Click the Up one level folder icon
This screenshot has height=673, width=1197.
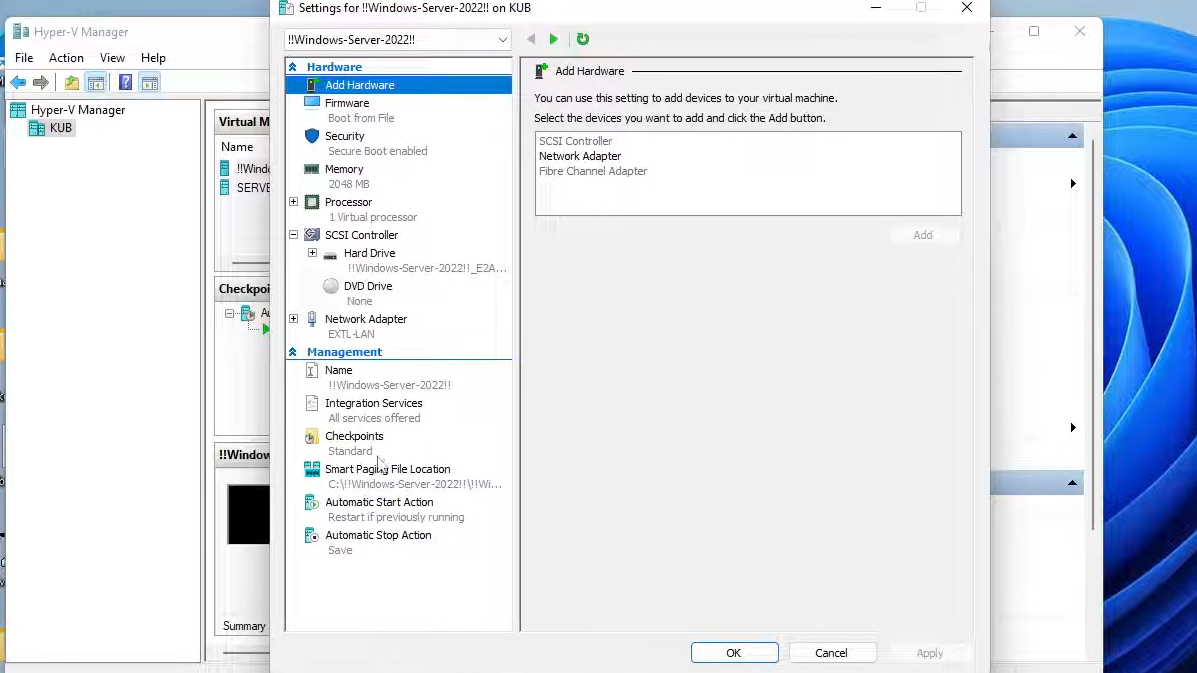coord(71,82)
